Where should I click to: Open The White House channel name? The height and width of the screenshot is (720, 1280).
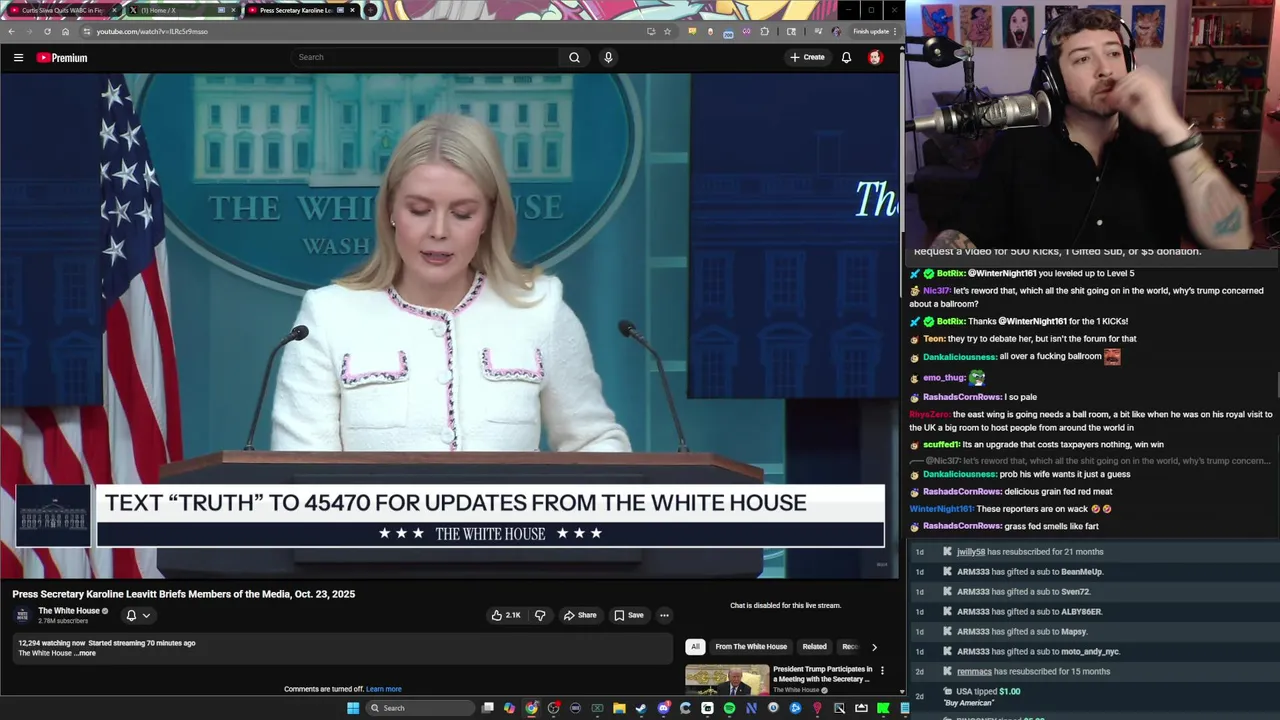tap(69, 611)
